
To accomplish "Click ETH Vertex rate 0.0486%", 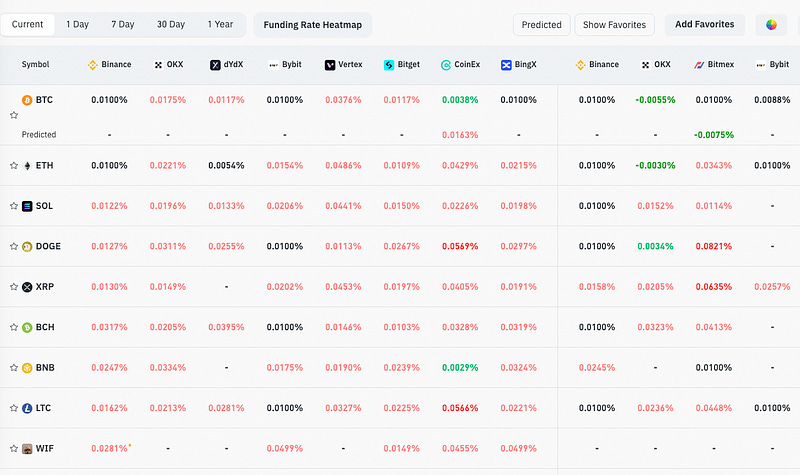I will tap(343, 165).
